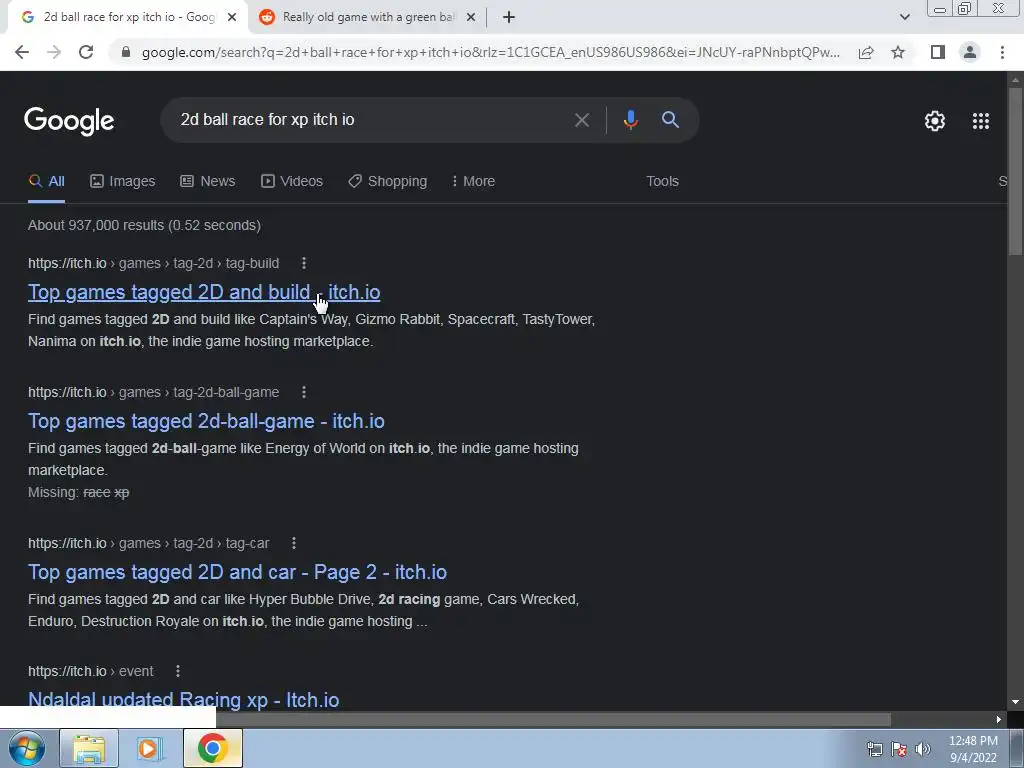Open the Windows Start menu

click(27, 748)
